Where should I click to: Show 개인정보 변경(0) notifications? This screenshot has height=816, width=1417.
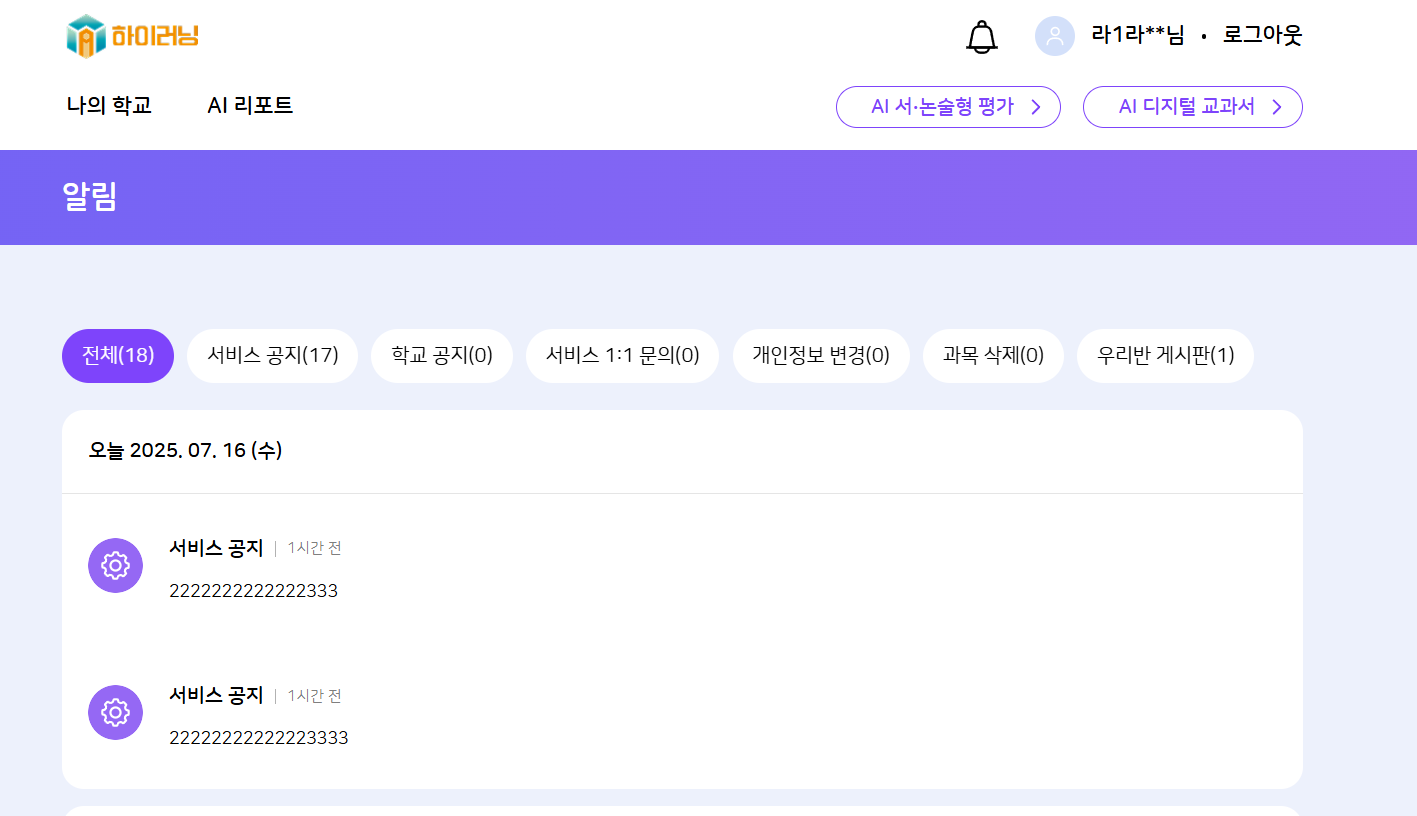pyautogui.click(x=820, y=356)
